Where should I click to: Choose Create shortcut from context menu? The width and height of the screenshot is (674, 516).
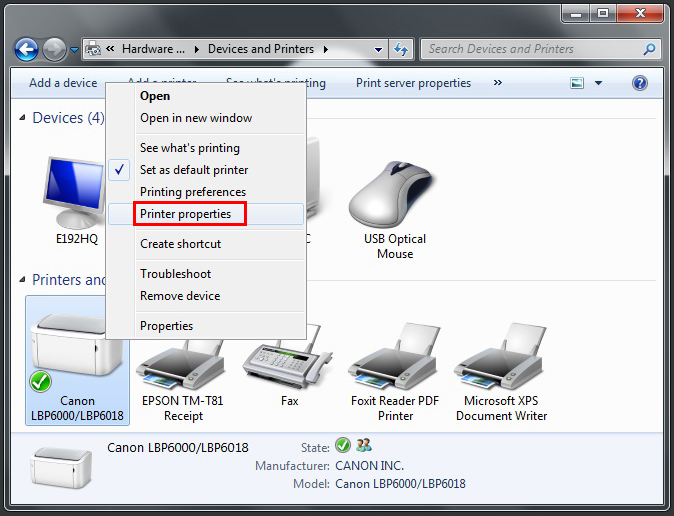pos(206,244)
